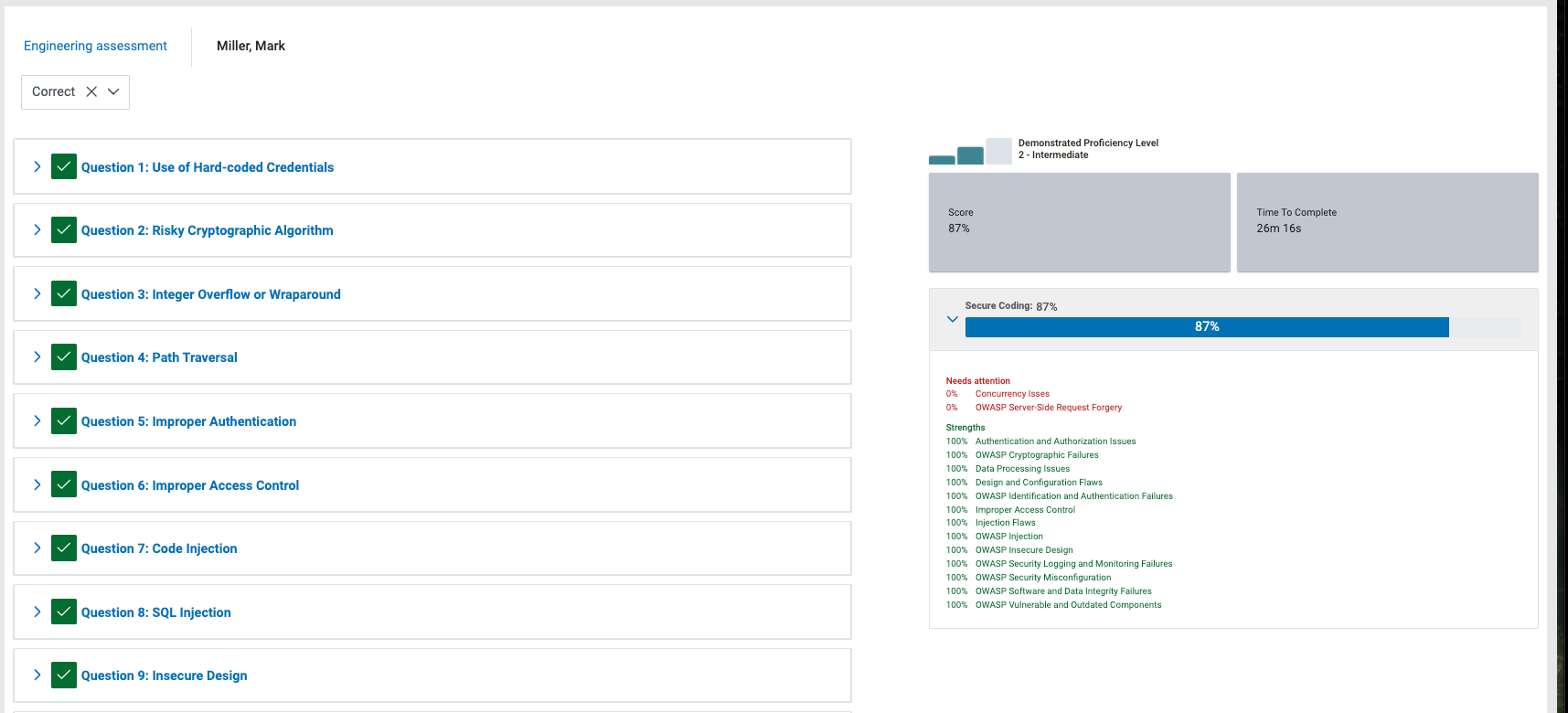Click the Miller, Mark name tab
The height and width of the screenshot is (713, 1568).
pyautogui.click(x=251, y=46)
